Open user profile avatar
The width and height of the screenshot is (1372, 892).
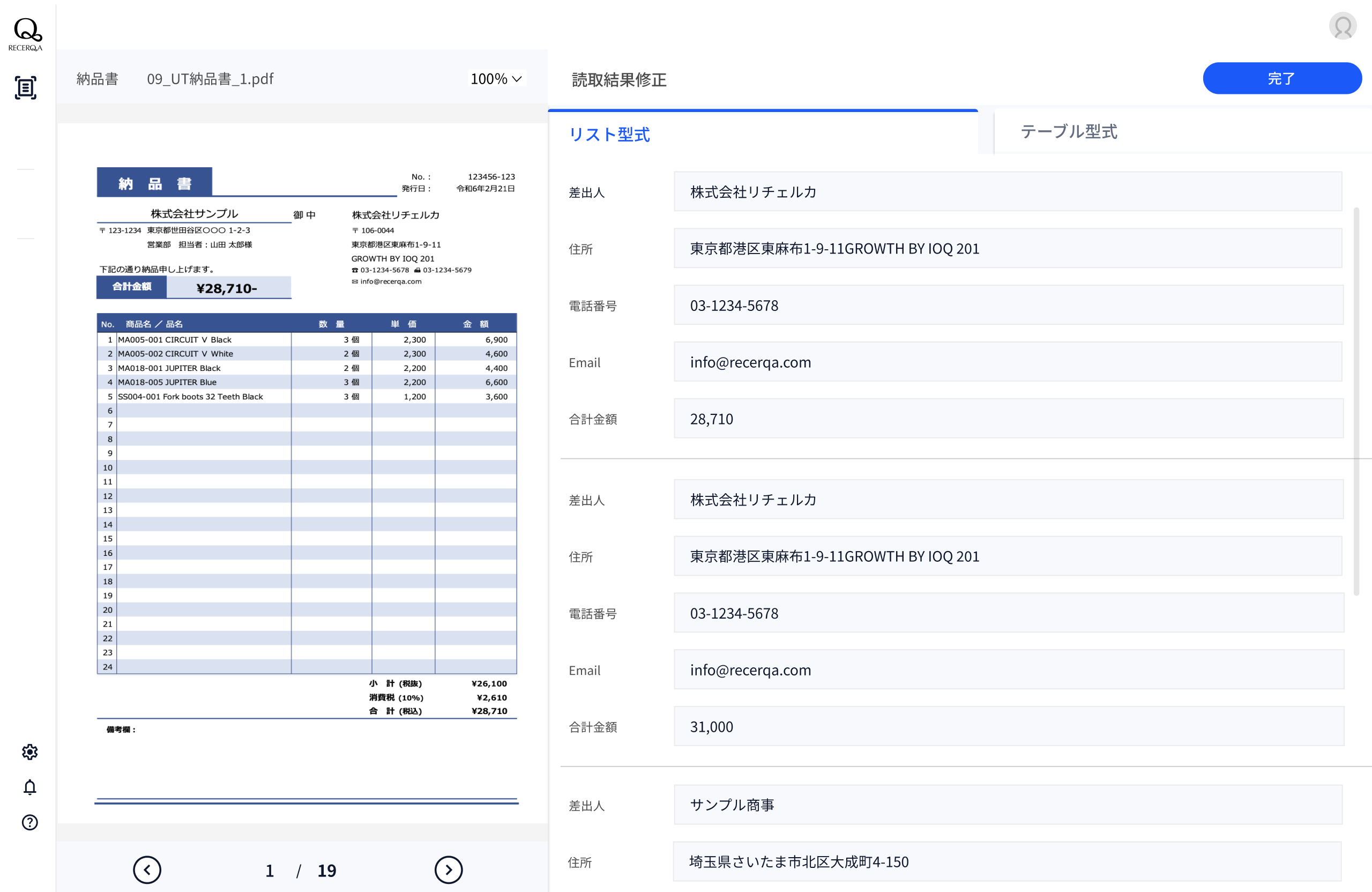(1343, 26)
